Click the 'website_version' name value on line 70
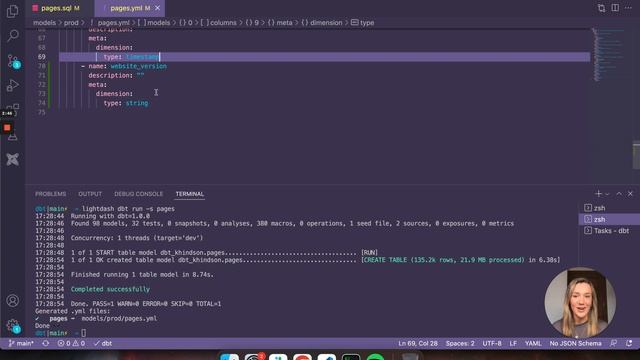Viewport: 640px width, 360px height. coord(138,66)
